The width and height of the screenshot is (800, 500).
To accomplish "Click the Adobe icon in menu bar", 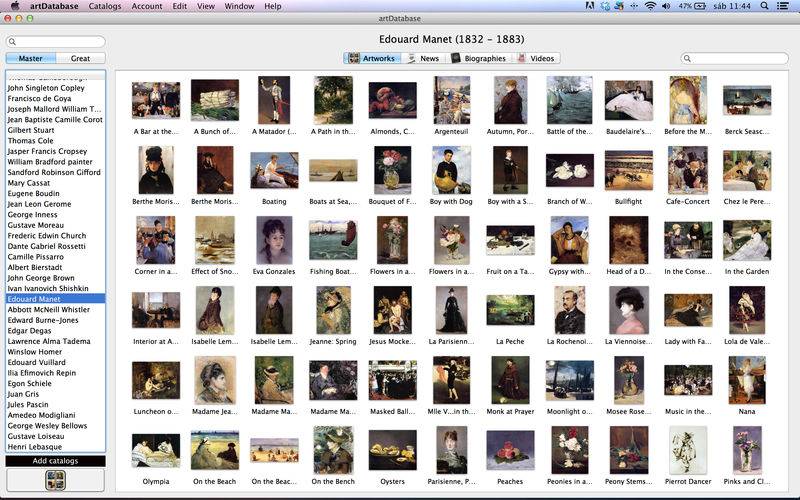I will 589,6.
